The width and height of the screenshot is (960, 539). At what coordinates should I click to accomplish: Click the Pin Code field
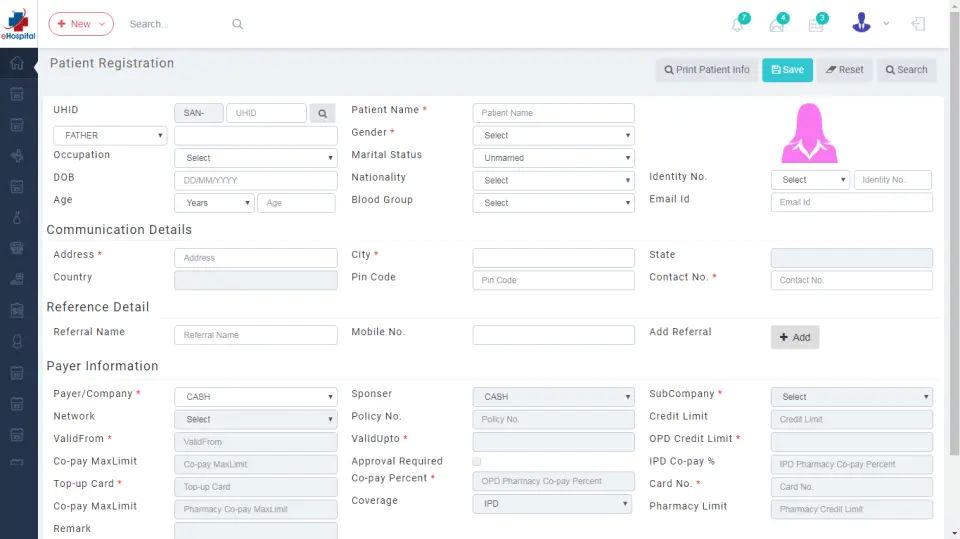(553, 280)
